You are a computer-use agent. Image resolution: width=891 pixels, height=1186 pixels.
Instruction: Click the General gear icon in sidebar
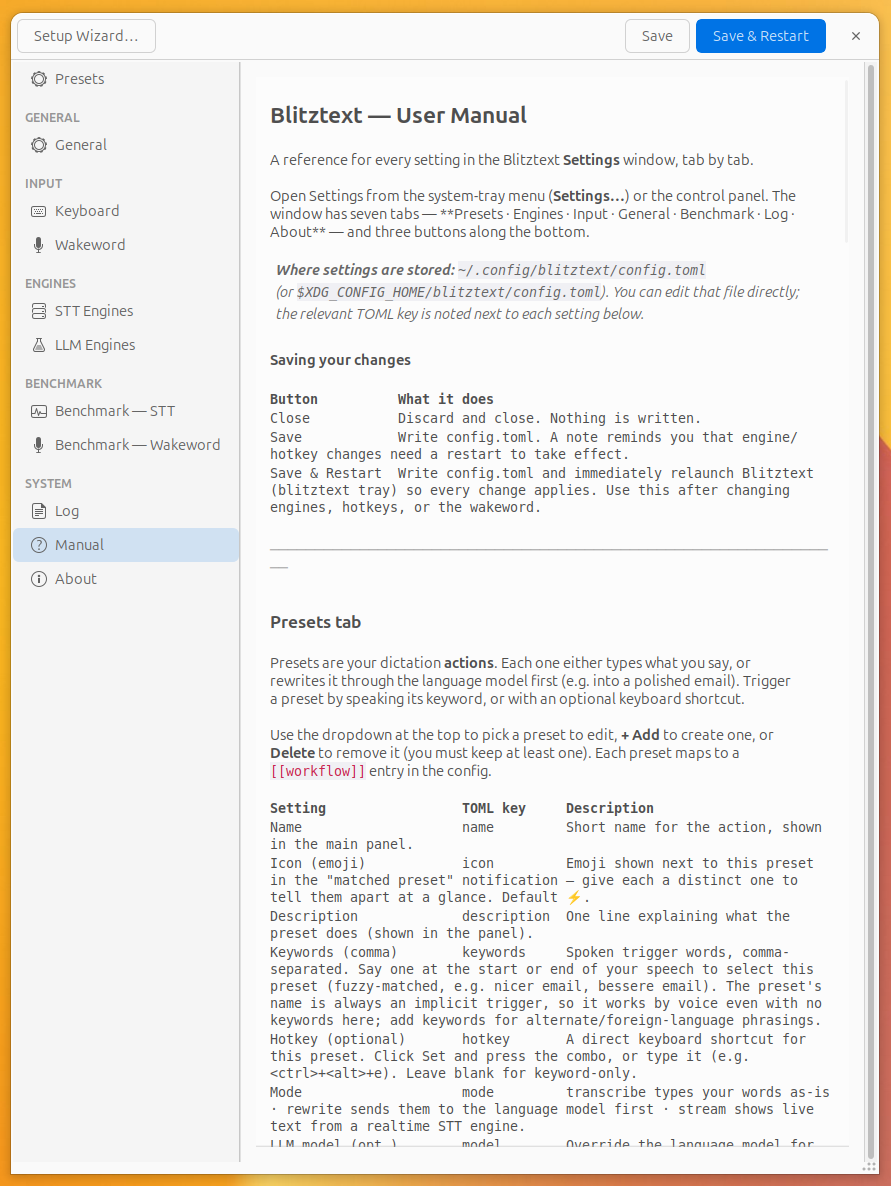tap(39, 144)
